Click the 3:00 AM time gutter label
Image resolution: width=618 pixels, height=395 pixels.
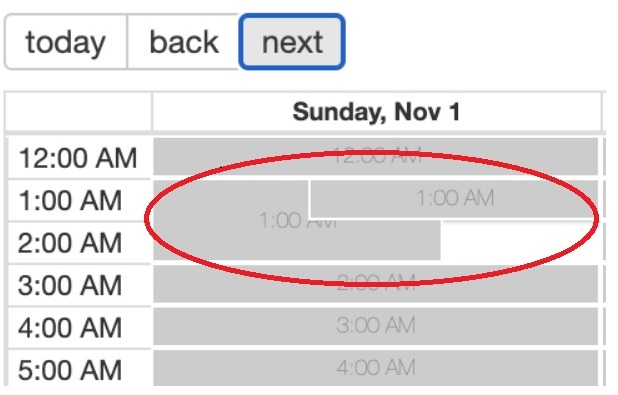click(70, 285)
